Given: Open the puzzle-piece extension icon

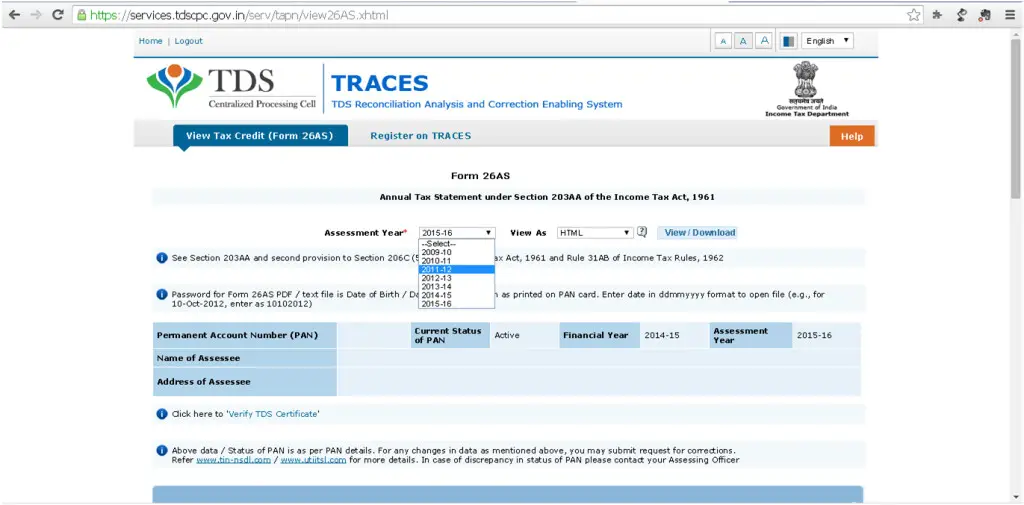Looking at the screenshot, I should tap(937, 15).
